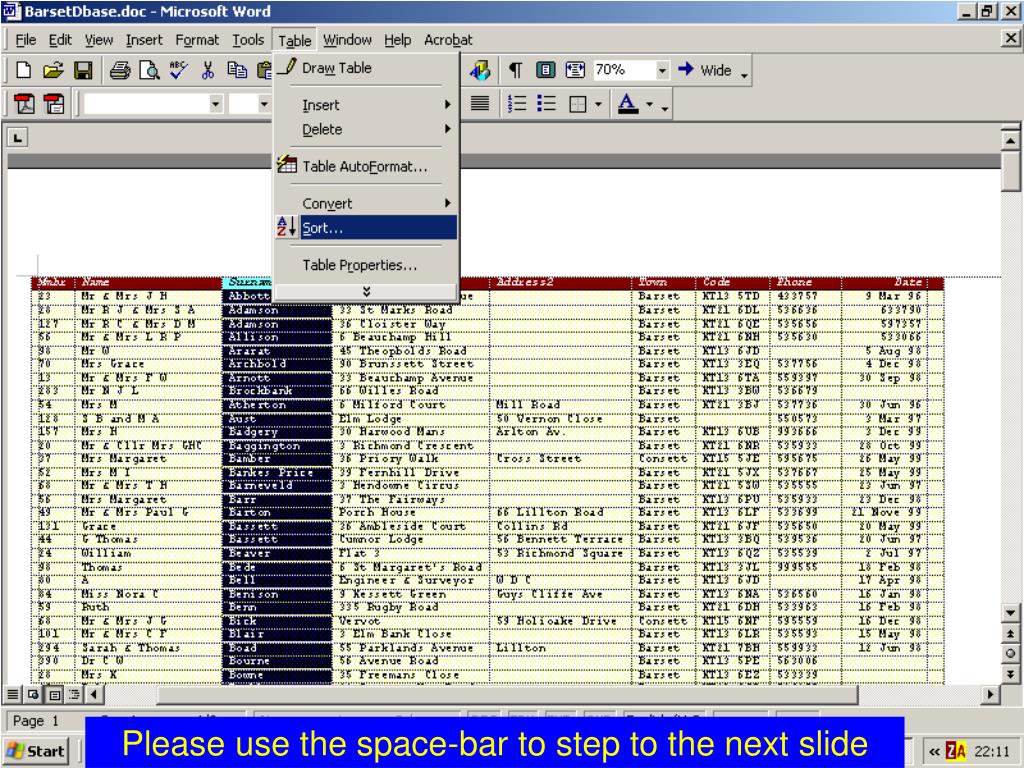The height and width of the screenshot is (768, 1024).
Task: Click the 70% zoom value field
Action: click(624, 70)
